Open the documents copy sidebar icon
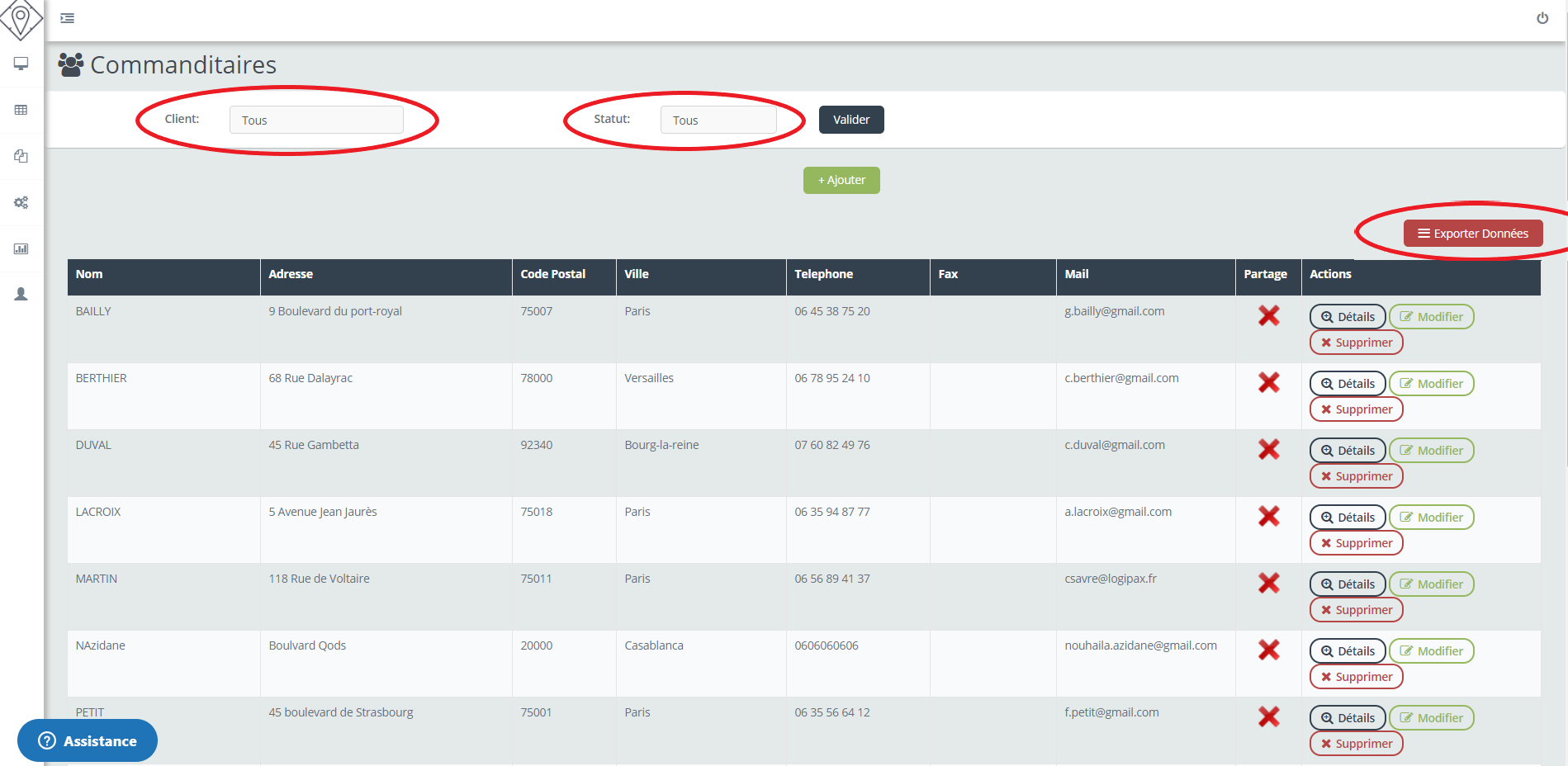1568x766 pixels. pyautogui.click(x=21, y=156)
